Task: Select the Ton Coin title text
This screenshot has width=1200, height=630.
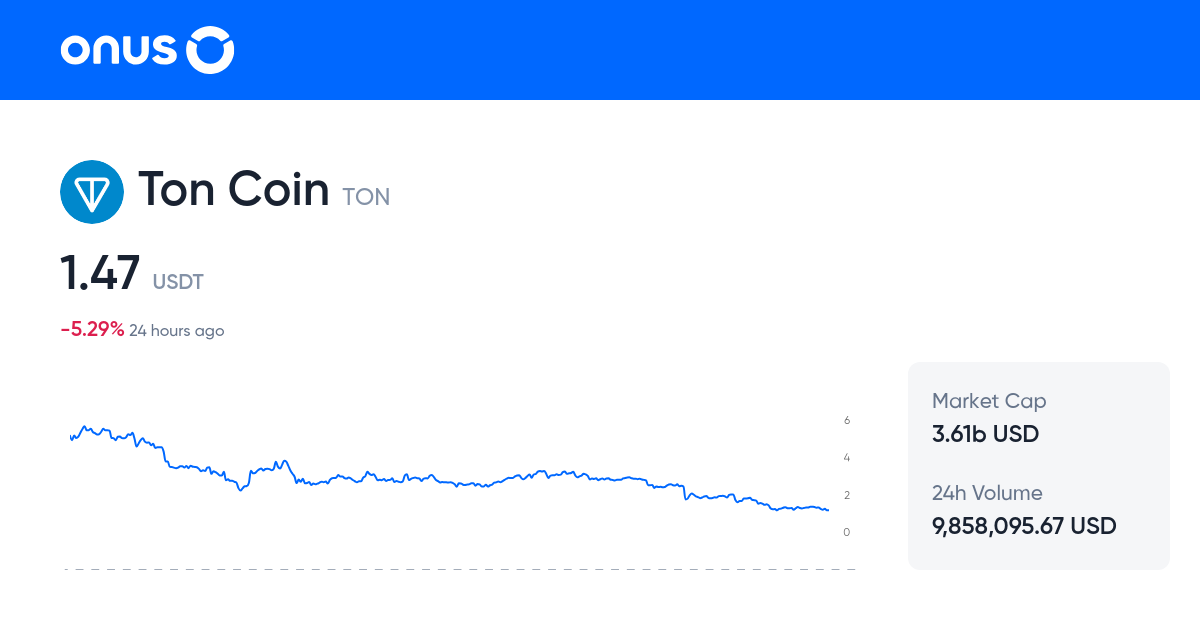Action: [x=234, y=189]
